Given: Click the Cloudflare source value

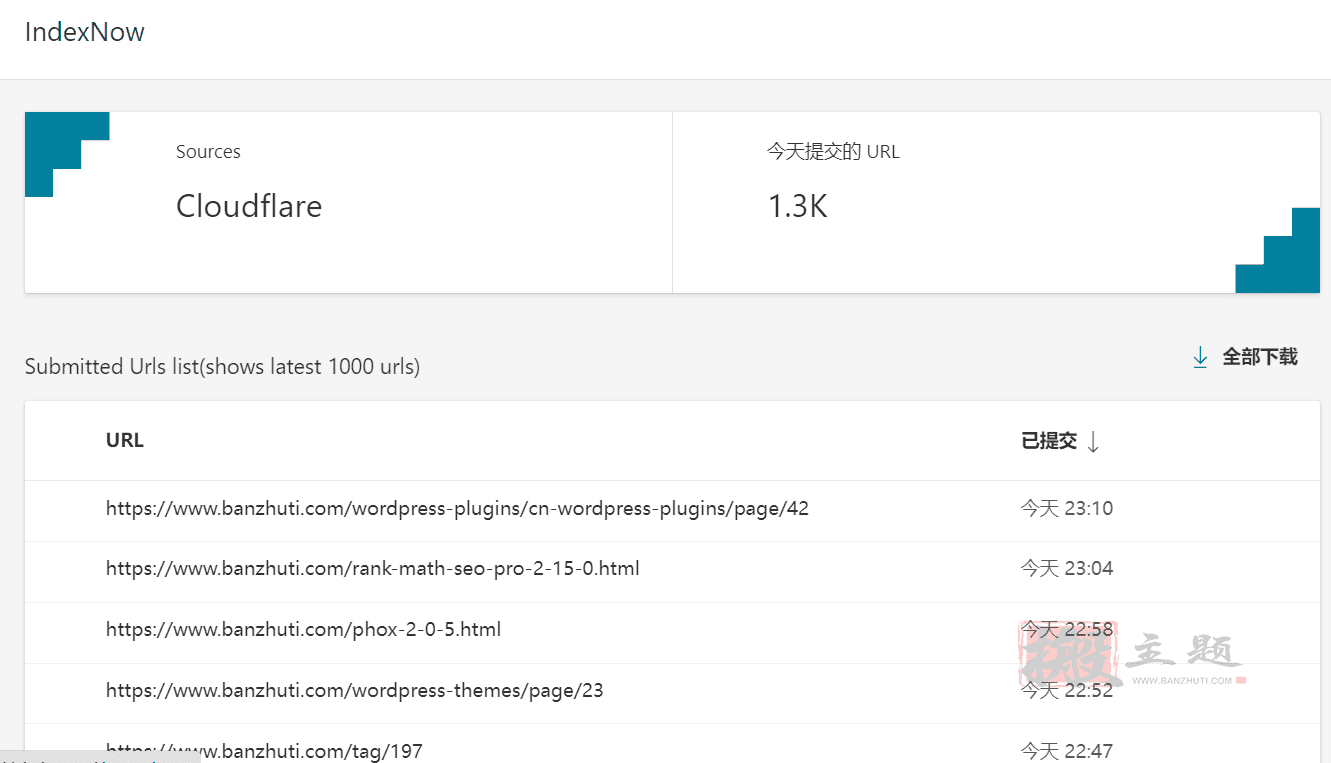Looking at the screenshot, I should (x=249, y=206).
